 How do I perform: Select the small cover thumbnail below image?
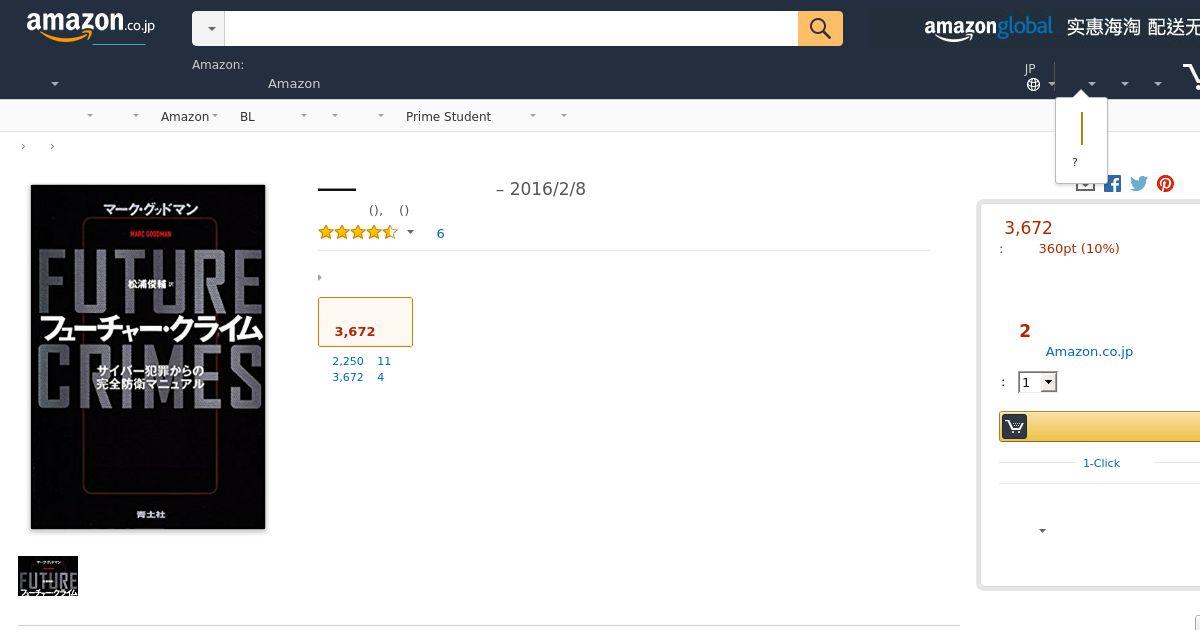(x=48, y=576)
